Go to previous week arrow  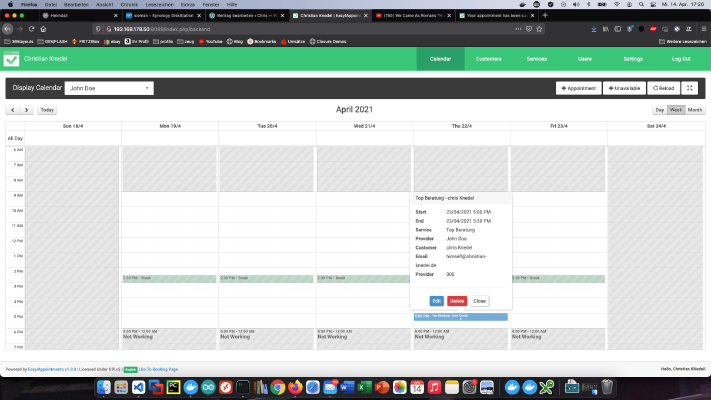click(13, 110)
